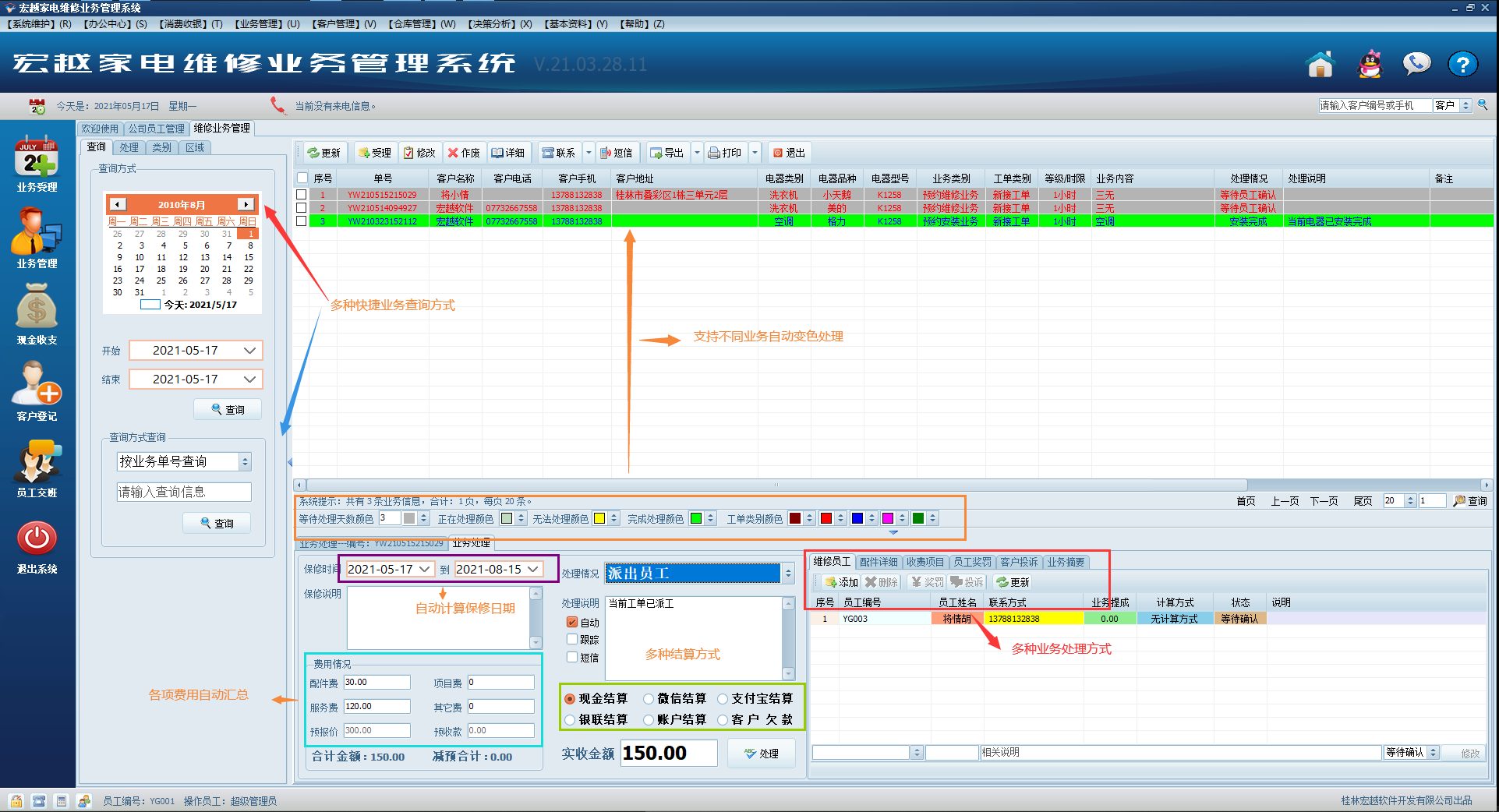Viewport: 1499px width, 812px height.
Task: Open the 按业务单号查询 combo box
Action: (245, 461)
